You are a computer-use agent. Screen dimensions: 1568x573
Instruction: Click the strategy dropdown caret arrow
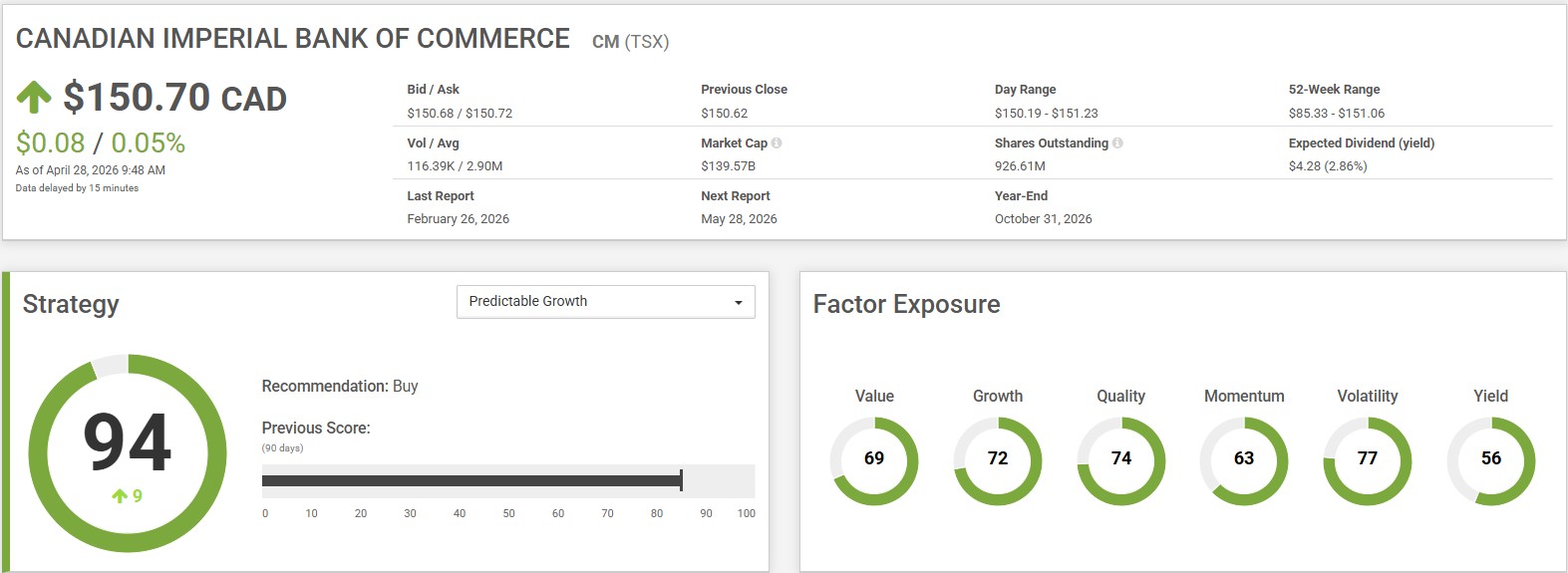tap(738, 303)
